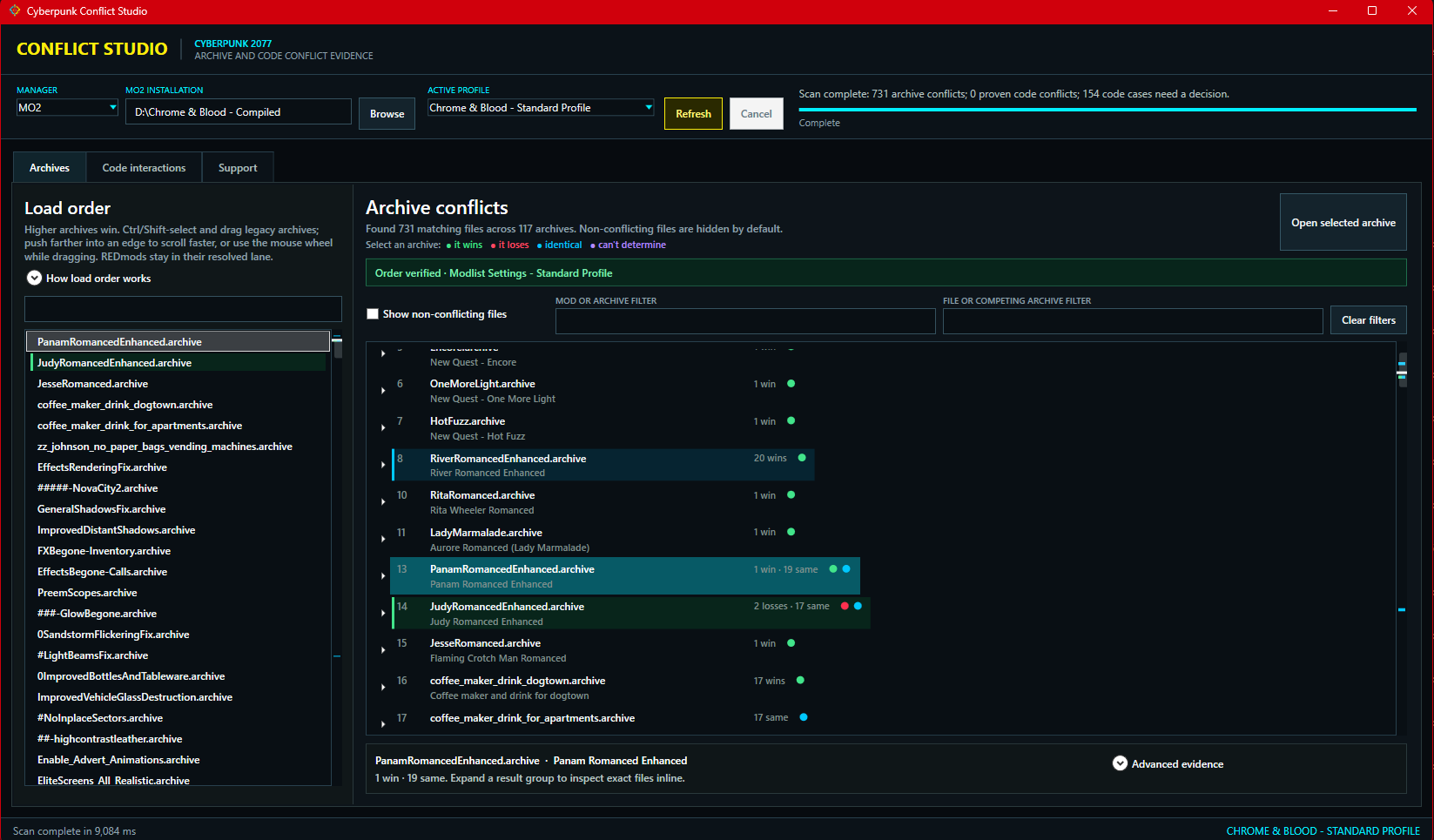Focus the File or Competing Archive Filter field
Viewport: 1434px width, 840px height.
click(x=1133, y=320)
